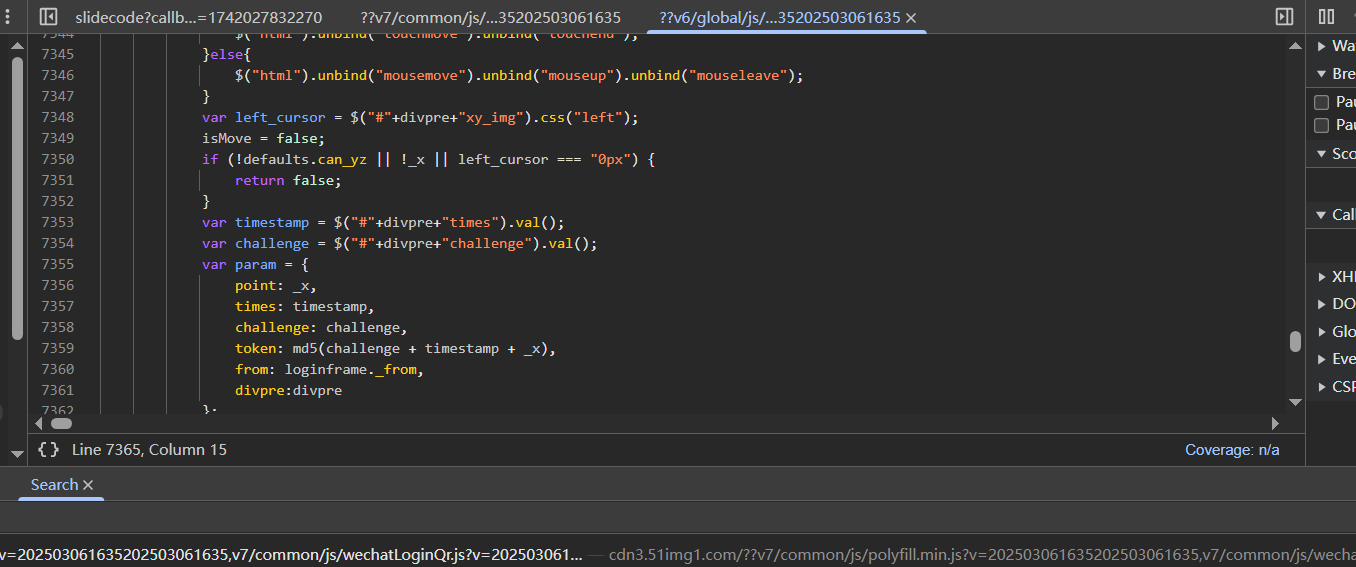1356x567 pixels.
Task: Click left pane scrollbar down arrow
Action: tap(16, 454)
